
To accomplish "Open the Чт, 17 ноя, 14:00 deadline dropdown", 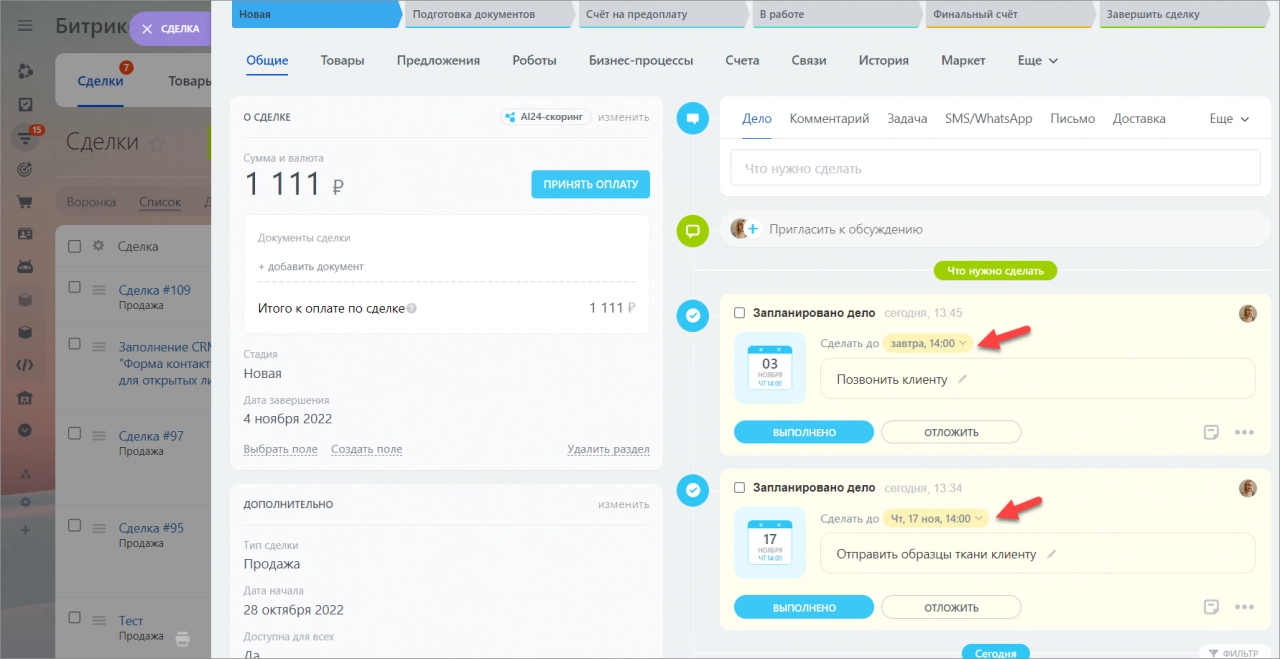I will [x=936, y=518].
